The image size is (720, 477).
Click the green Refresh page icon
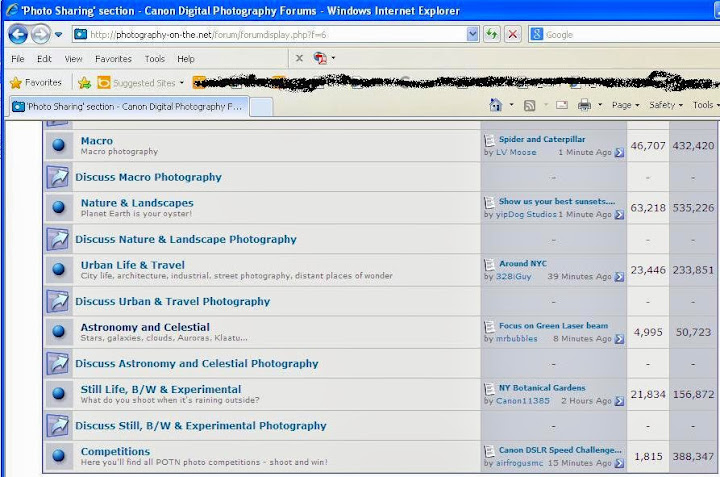[491, 34]
